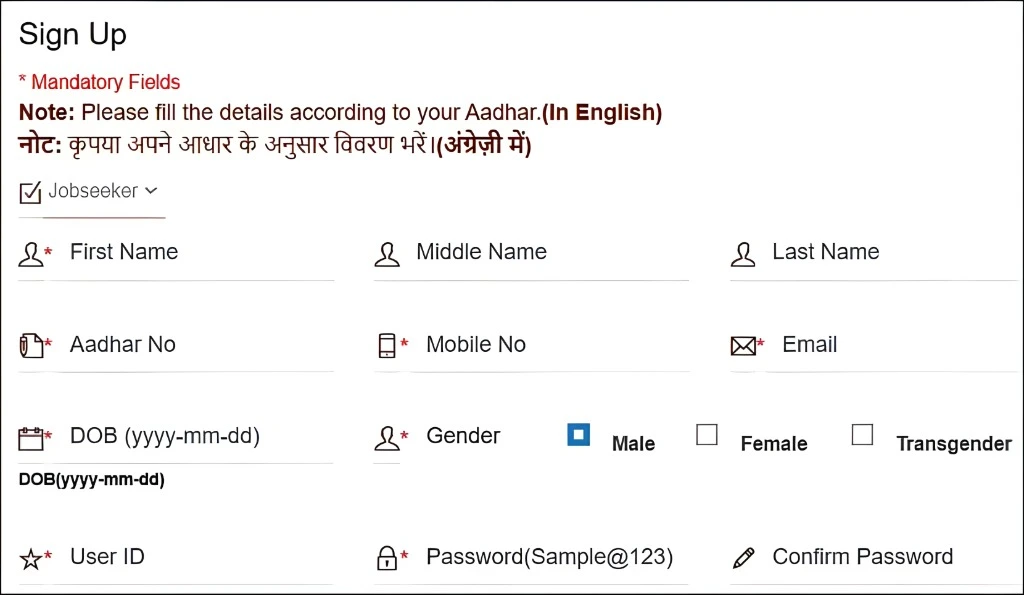
Task: Click inside the First Name input field
Action: tap(180, 255)
